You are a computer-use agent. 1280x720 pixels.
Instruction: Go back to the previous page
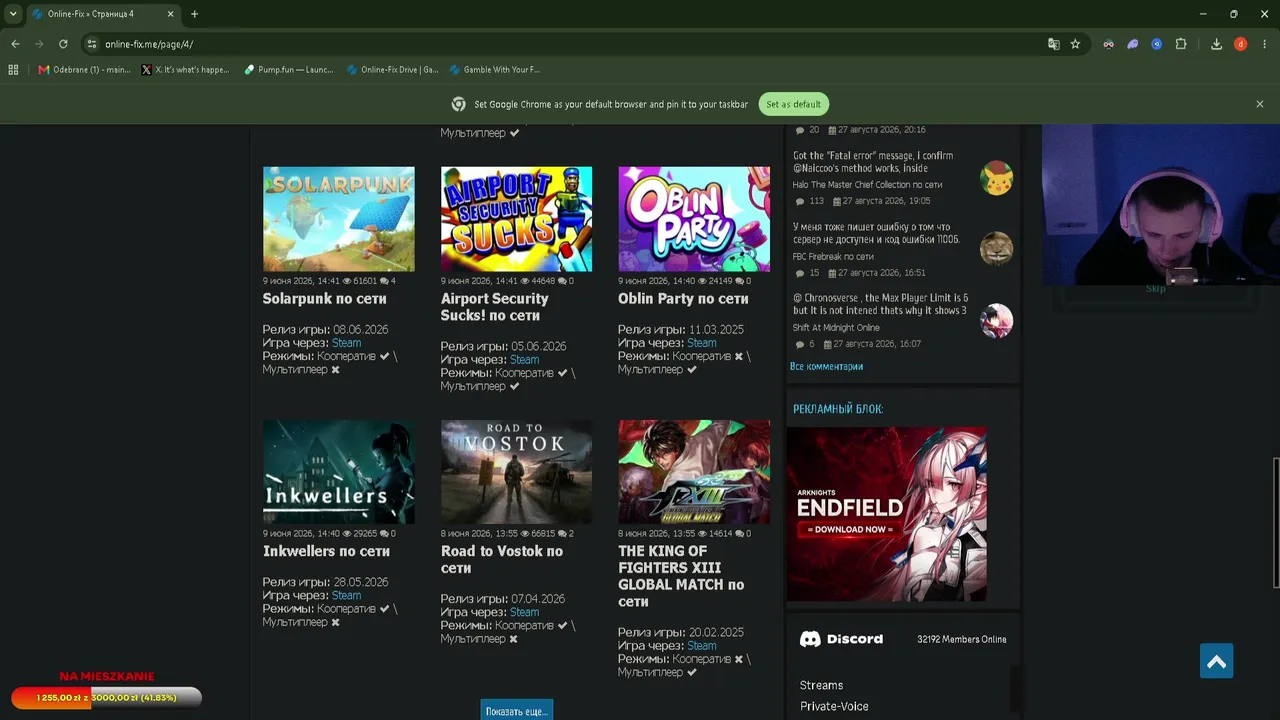pyautogui.click(x=15, y=44)
